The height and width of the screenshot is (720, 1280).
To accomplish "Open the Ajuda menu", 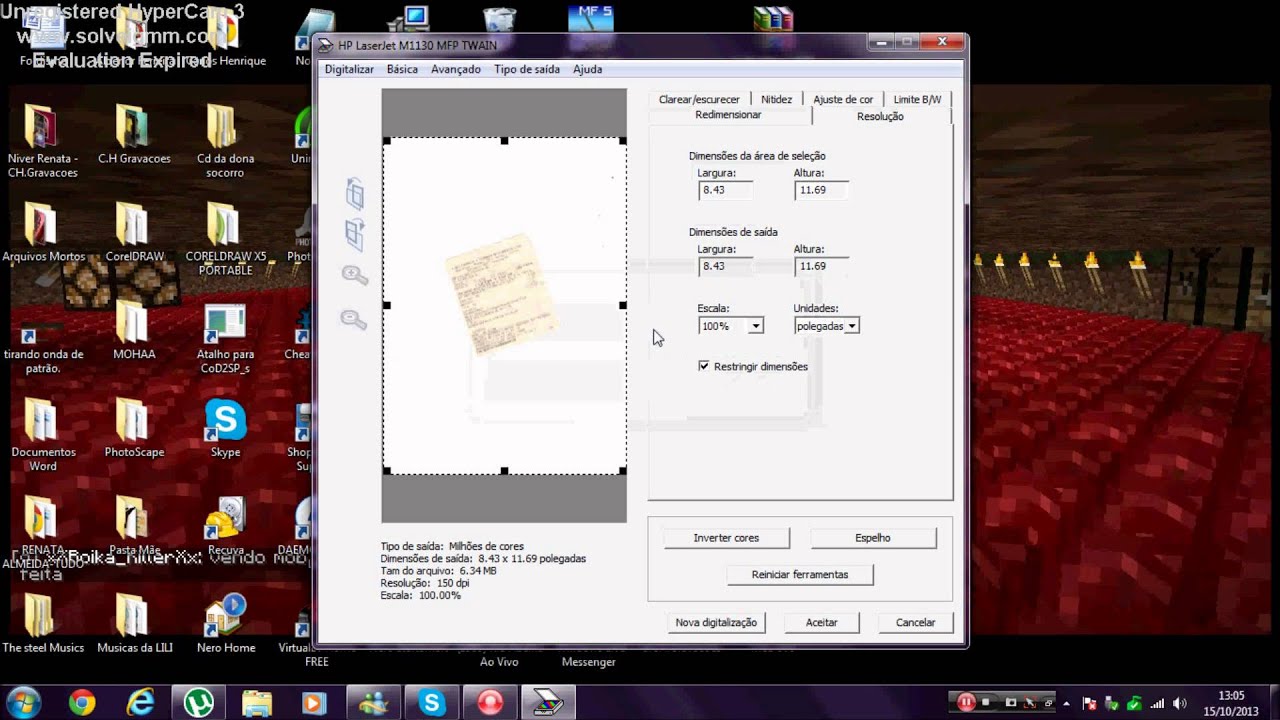I will (x=588, y=69).
